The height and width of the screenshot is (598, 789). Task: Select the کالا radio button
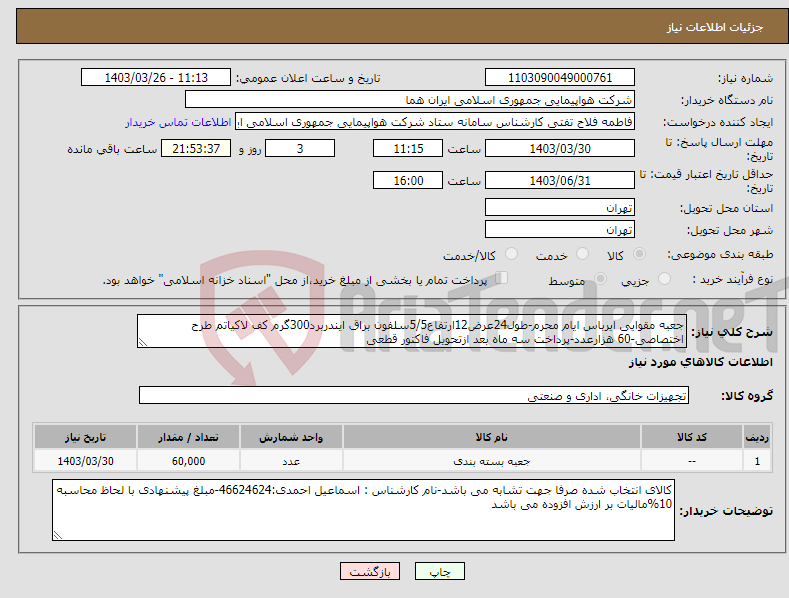[640, 254]
